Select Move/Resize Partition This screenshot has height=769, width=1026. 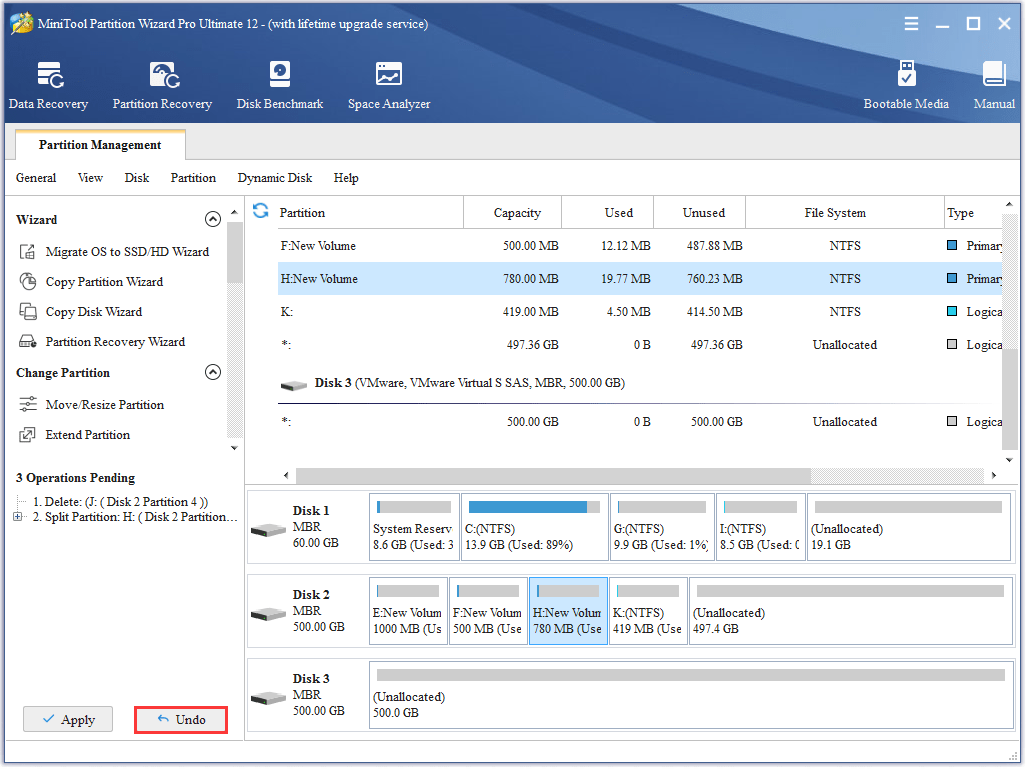[x=106, y=404]
